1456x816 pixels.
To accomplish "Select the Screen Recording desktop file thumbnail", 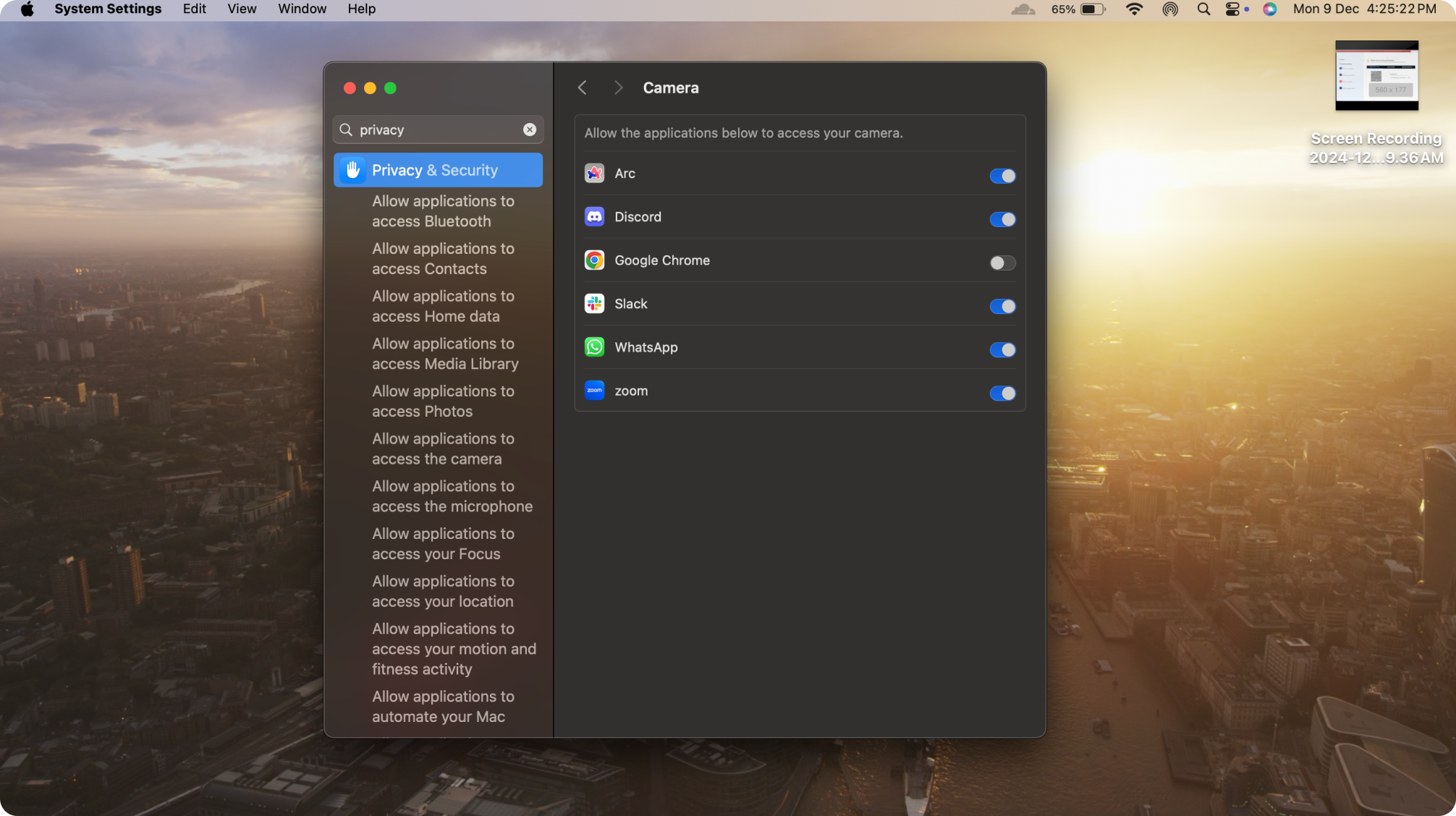I will click(1376, 75).
